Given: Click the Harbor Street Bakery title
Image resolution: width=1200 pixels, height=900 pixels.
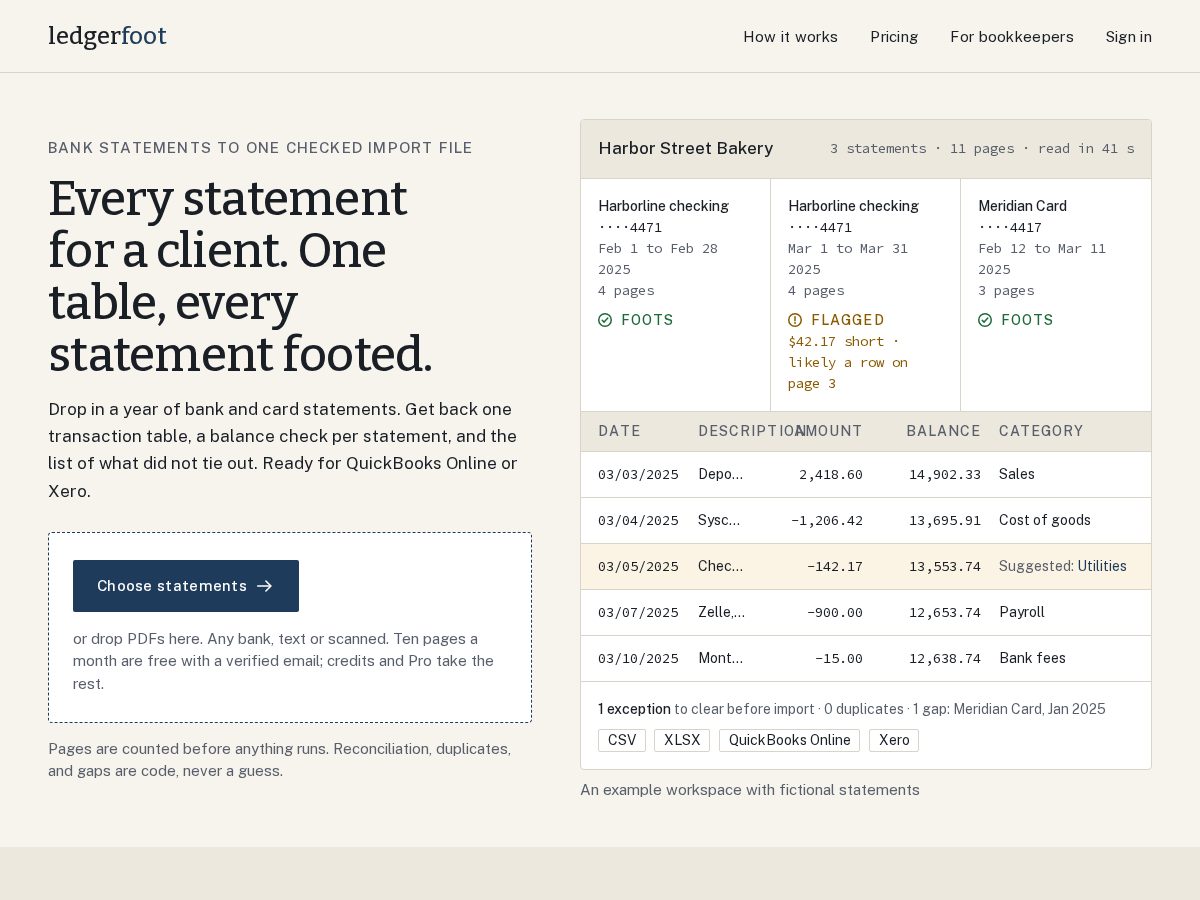Looking at the screenshot, I should pyautogui.click(x=686, y=149).
